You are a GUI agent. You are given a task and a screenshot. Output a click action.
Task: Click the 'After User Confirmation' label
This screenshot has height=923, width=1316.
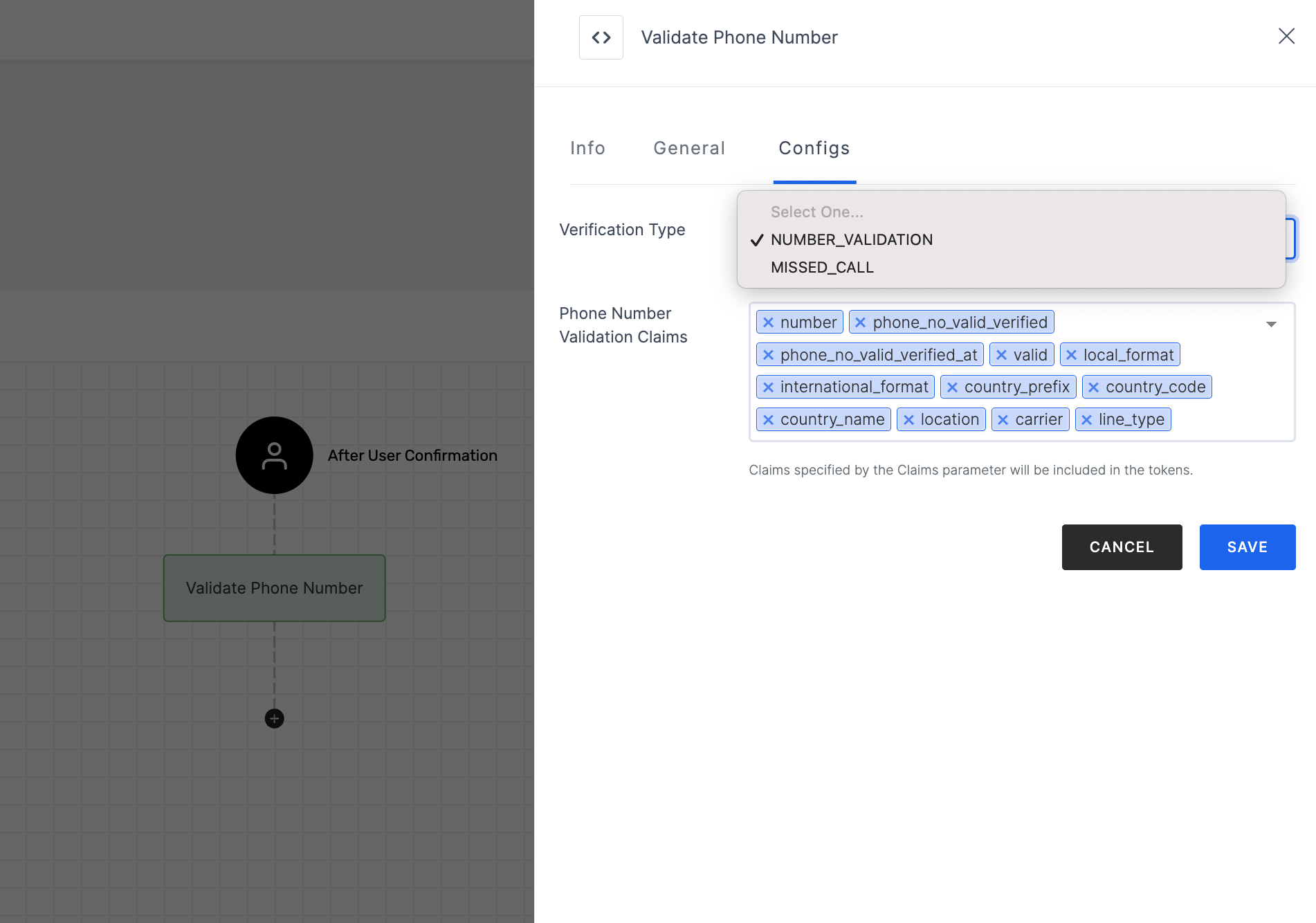pos(412,455)
